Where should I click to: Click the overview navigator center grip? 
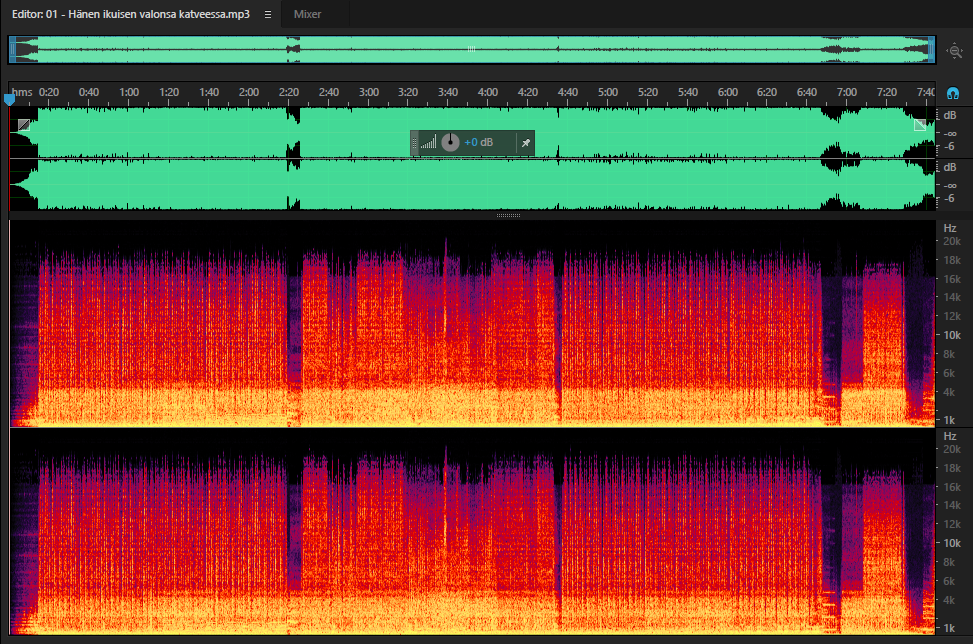(x=471, y=49)
